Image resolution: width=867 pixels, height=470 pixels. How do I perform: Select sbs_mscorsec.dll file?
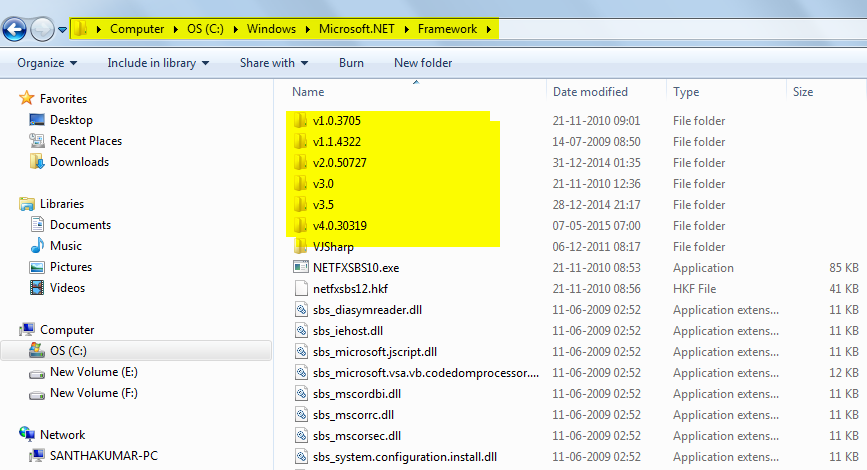[x=357, y=436]
